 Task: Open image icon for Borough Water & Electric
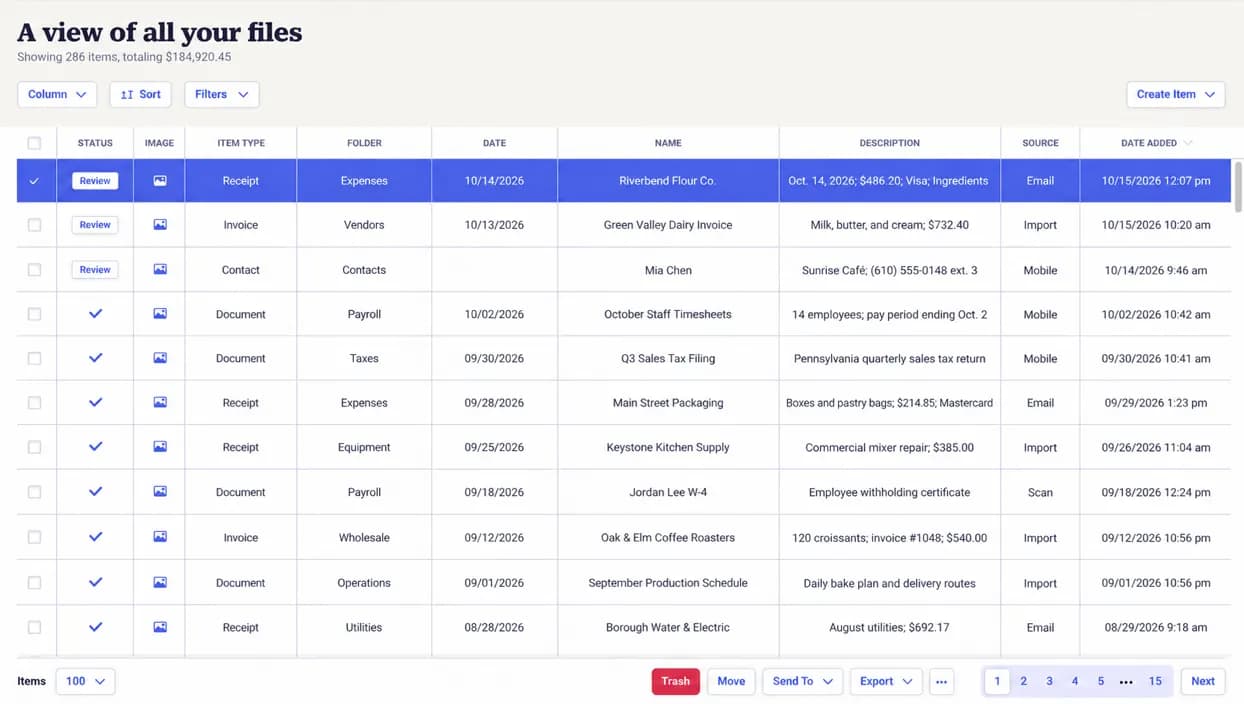point(160,627)
